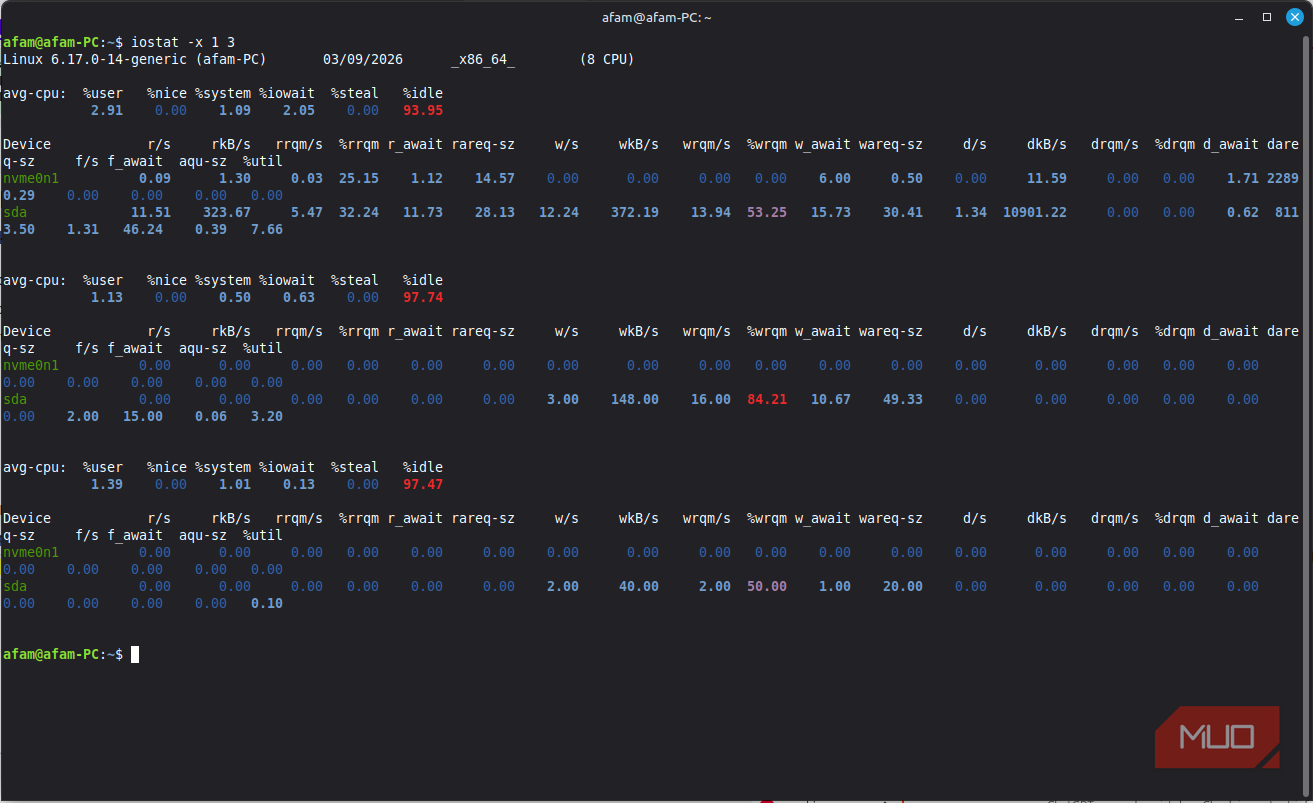The image size is (1313, 803).
Task: Click the kernel text Linux 6.17.0-14-generic
Action: point(95,59)
